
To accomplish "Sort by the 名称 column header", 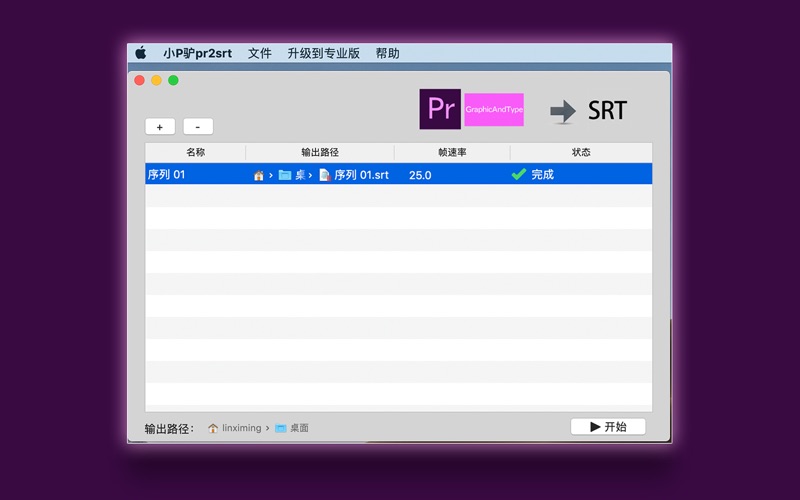I will click(195, 152).
